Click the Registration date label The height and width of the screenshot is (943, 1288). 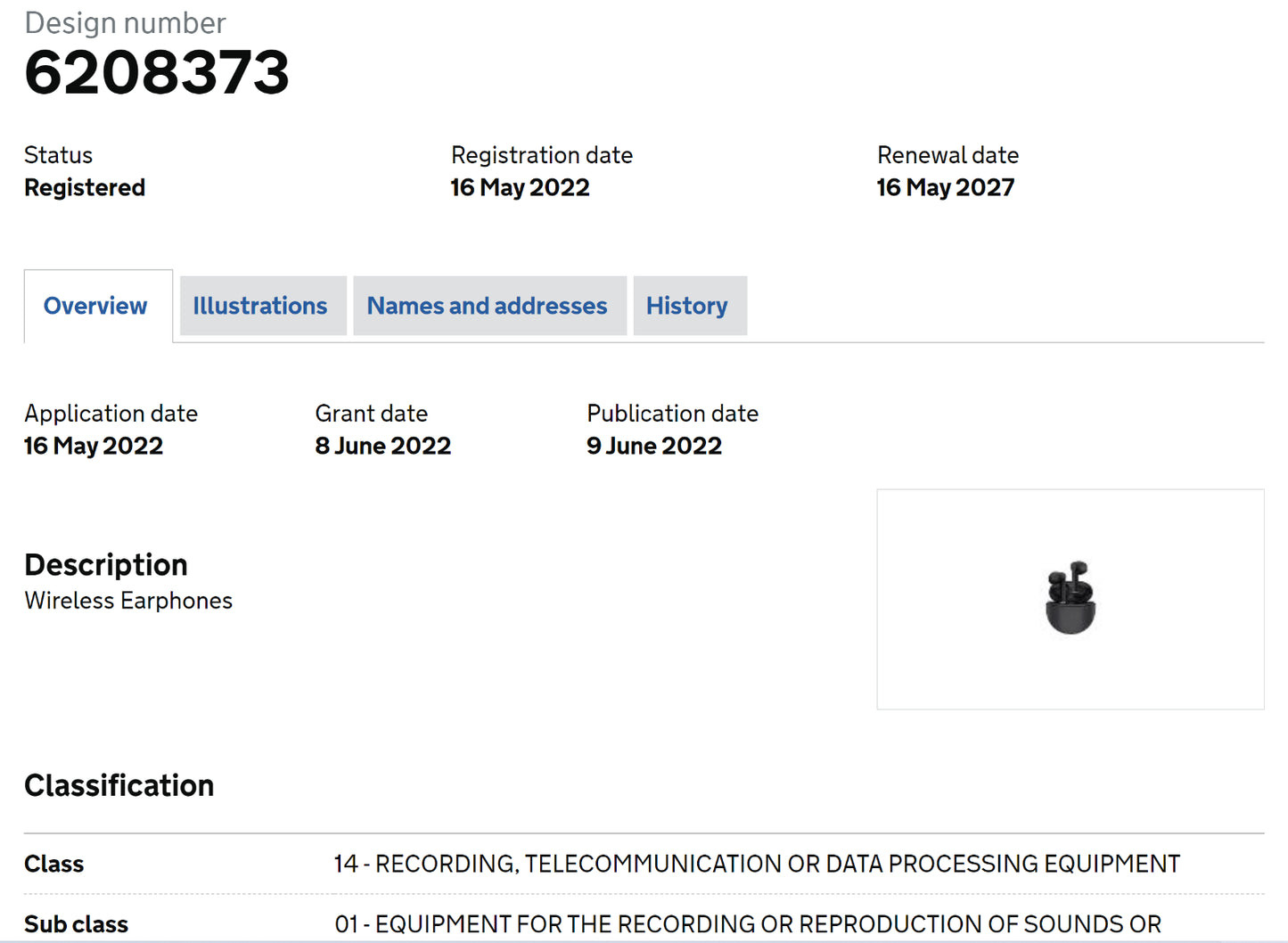pyautogui.click(x=542, y=155)
